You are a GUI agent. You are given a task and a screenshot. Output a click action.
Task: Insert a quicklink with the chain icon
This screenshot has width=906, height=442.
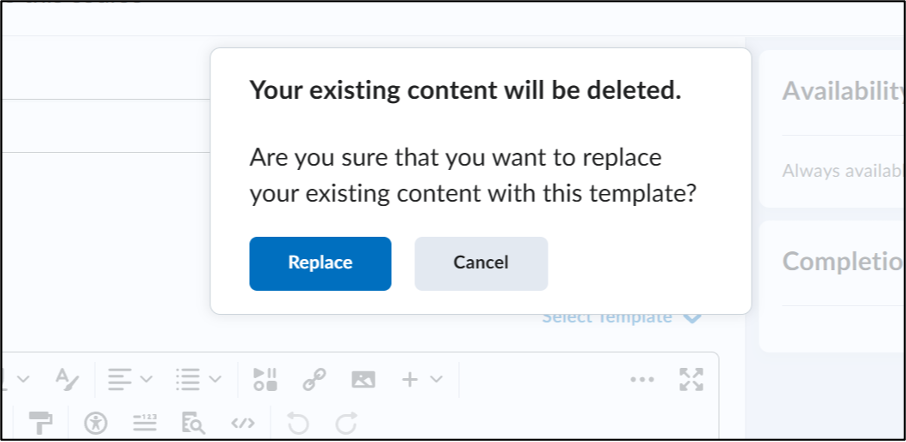pos(314,380)
